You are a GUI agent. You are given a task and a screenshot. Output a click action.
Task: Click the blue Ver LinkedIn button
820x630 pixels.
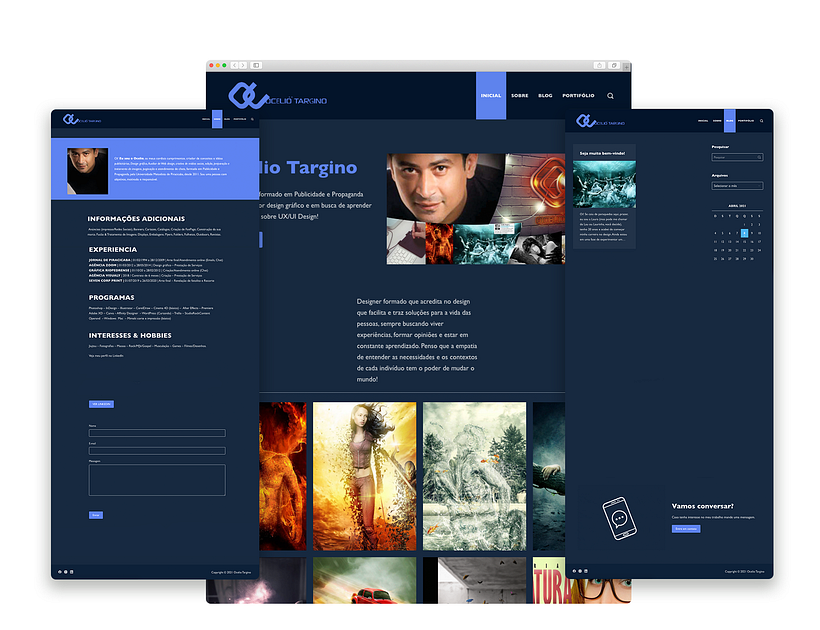click(x=101, y=404)
